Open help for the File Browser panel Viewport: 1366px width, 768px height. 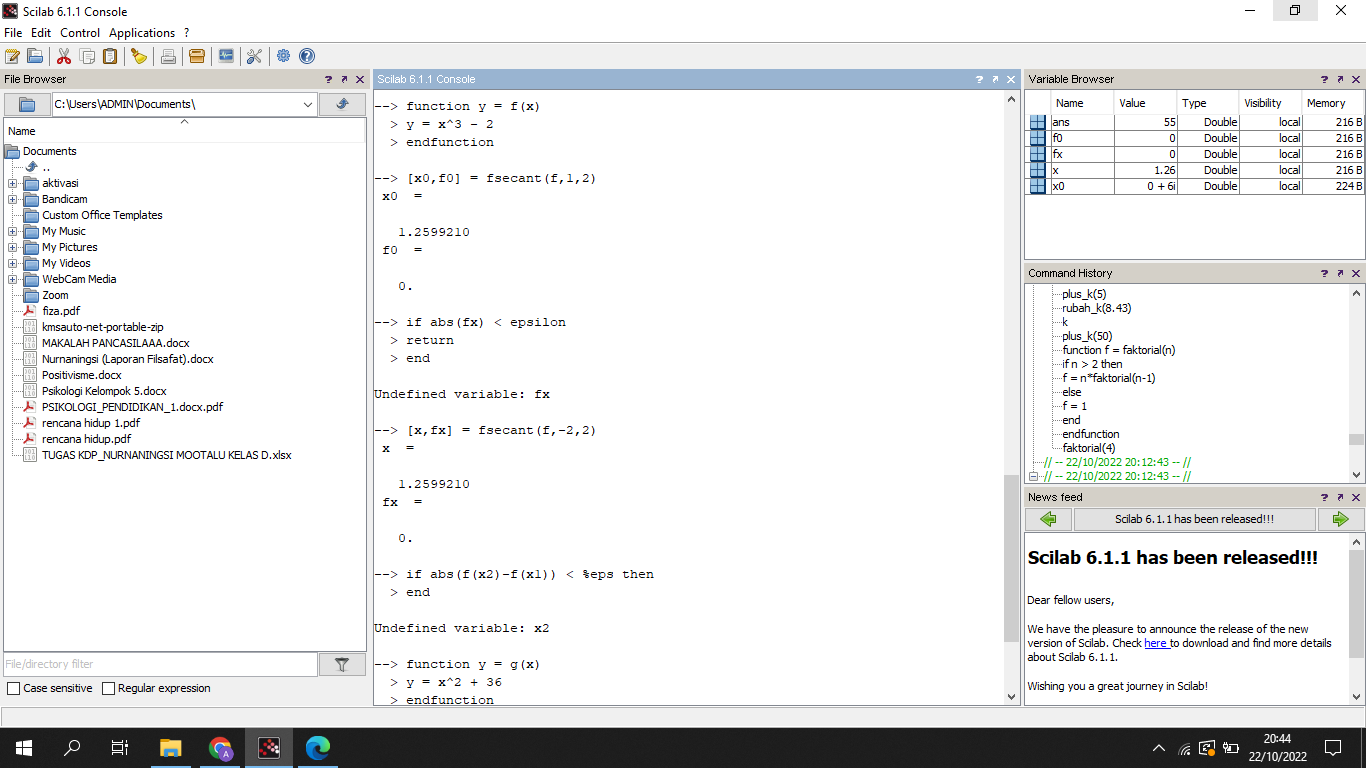pos(328,79)
